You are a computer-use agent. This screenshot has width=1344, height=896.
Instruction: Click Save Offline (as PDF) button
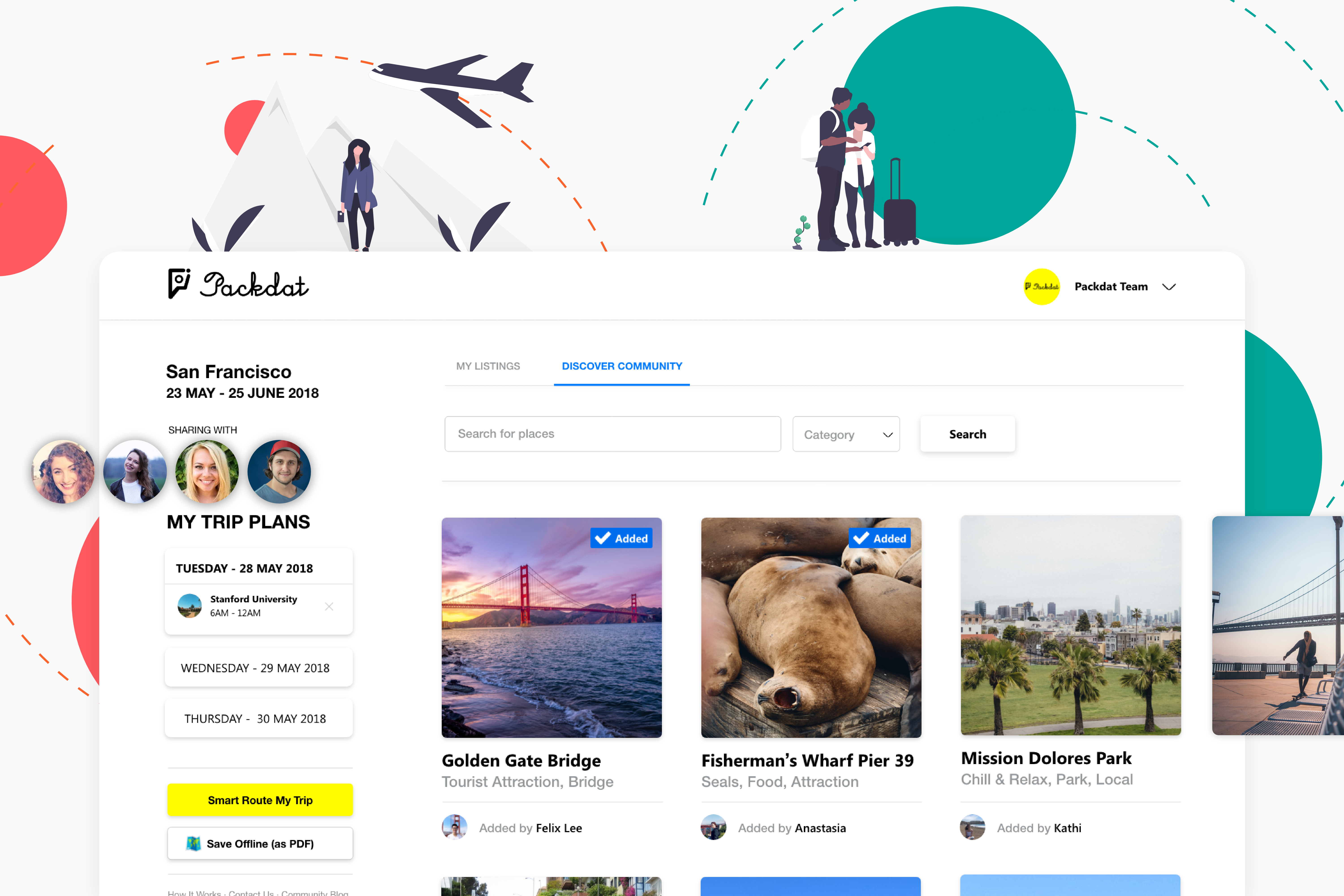click(260, 843)
